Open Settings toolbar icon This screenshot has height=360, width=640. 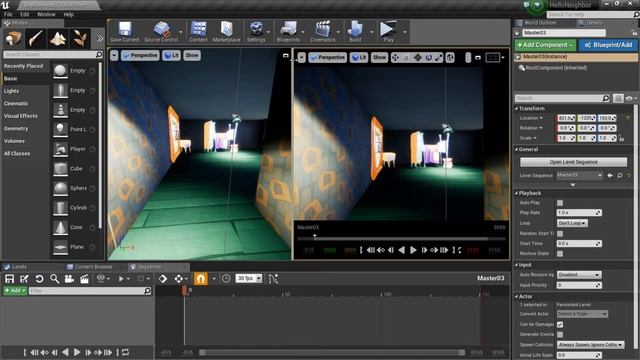[x=256, y=32]
